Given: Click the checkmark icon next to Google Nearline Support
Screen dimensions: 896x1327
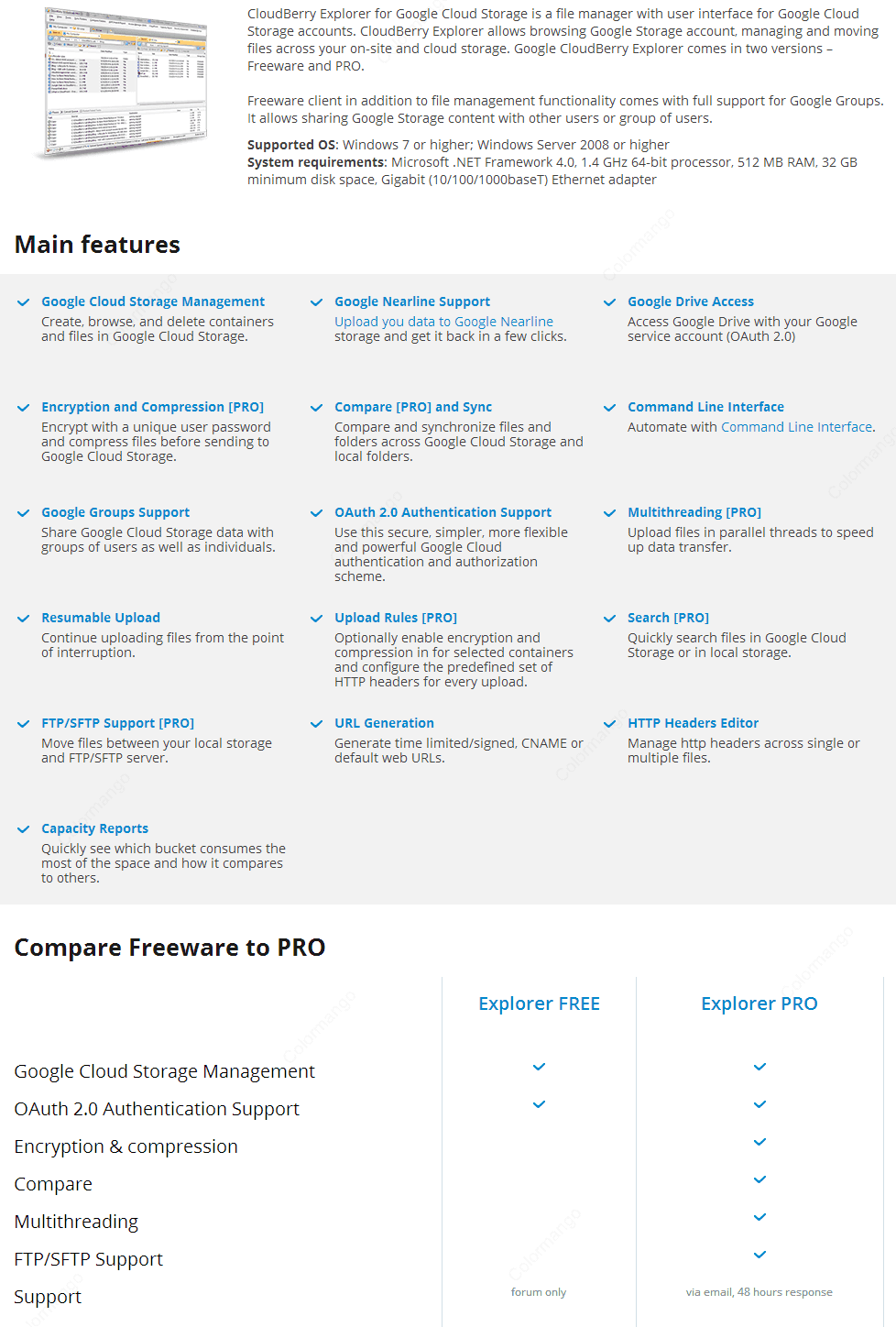Looking at the screenshot, I should pyautogui.click(x=317, y=302).
